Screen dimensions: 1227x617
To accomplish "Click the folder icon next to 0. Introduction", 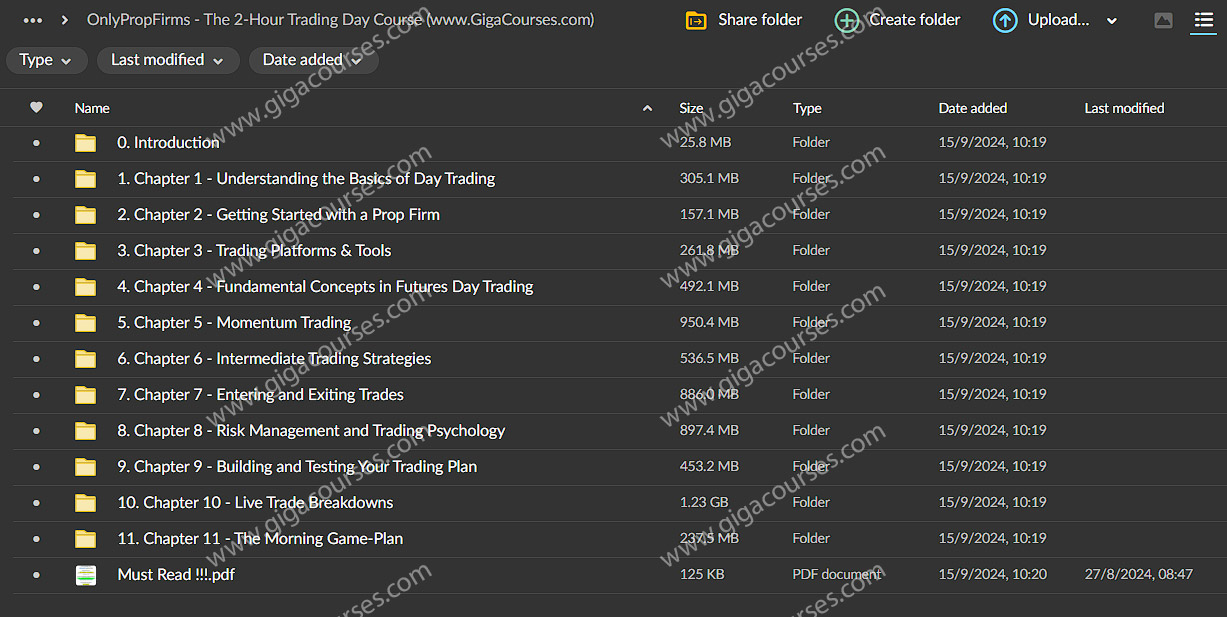I will coord(86,142).
